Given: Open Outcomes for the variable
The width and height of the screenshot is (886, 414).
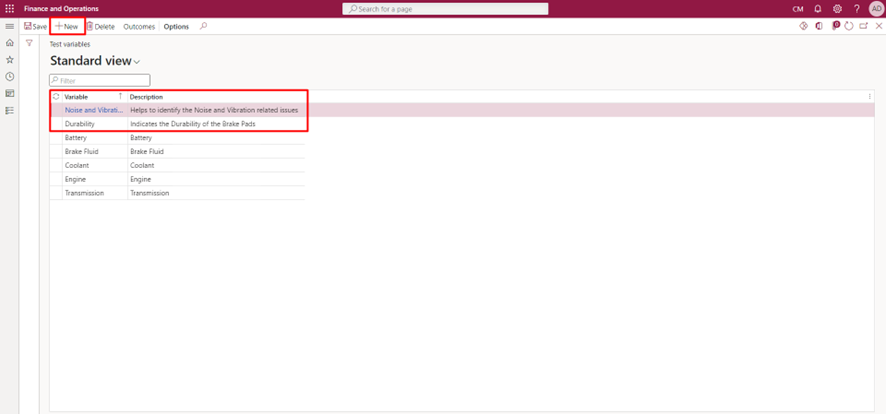Looking at the screenshot, I should (x=139, y=27).
